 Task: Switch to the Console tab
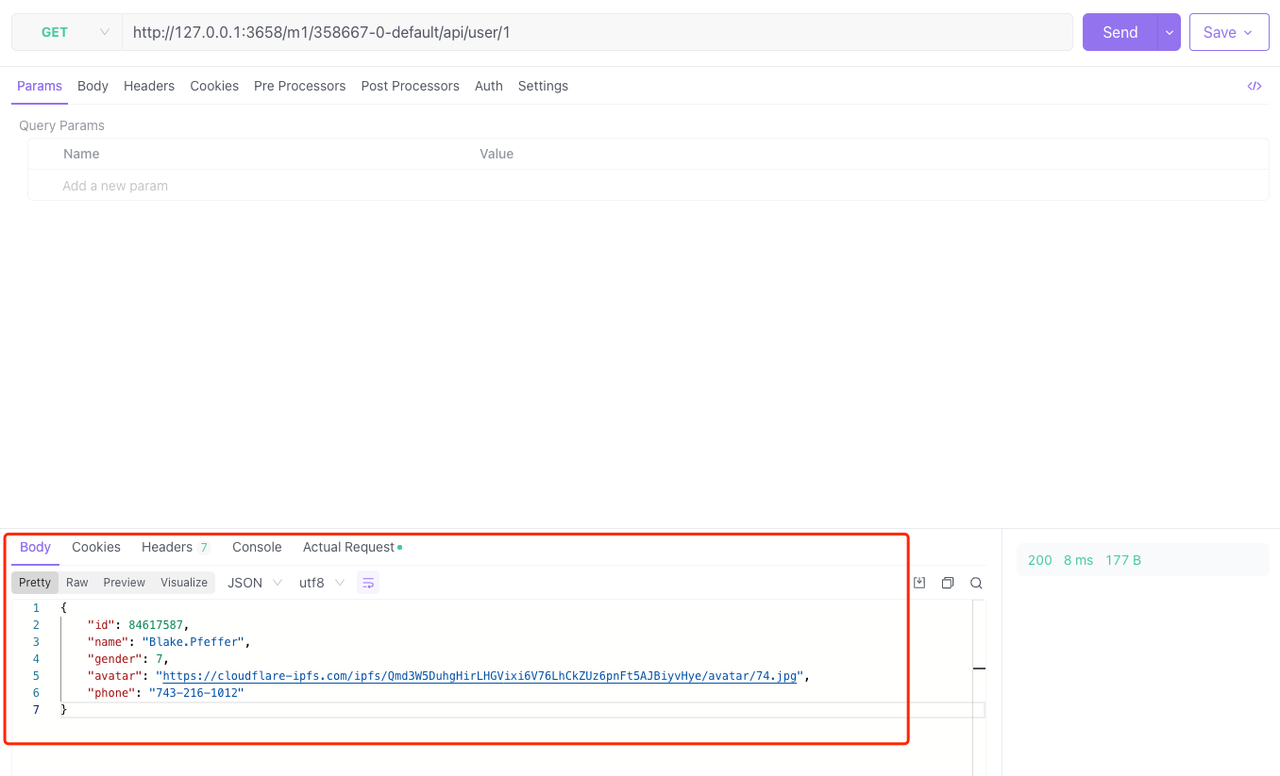257,547
